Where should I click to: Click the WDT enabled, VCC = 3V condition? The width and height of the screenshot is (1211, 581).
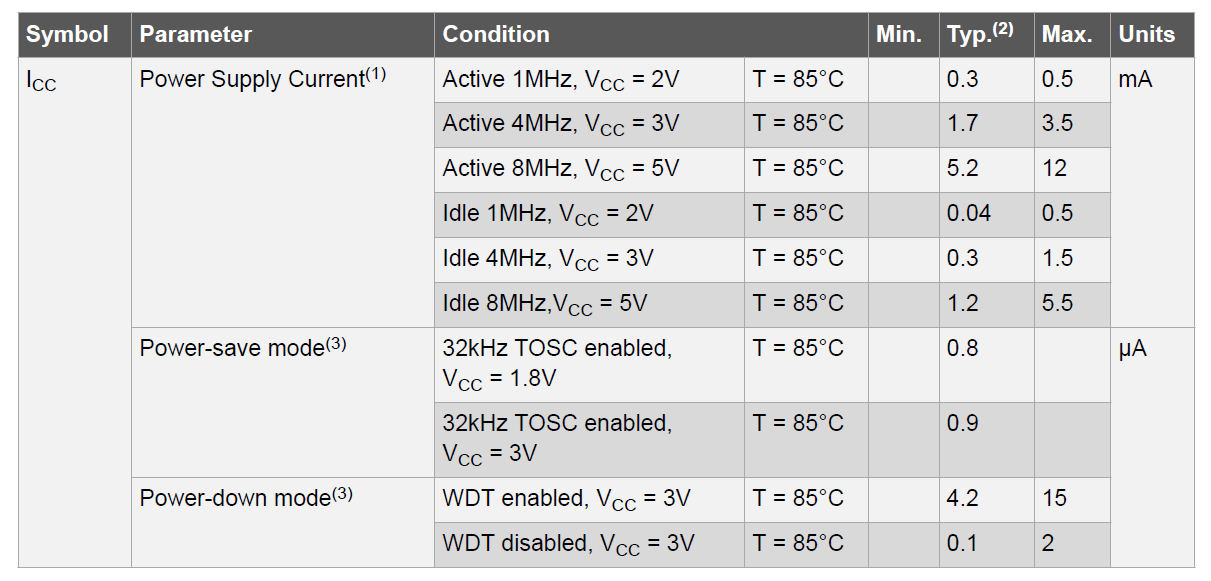567,499
